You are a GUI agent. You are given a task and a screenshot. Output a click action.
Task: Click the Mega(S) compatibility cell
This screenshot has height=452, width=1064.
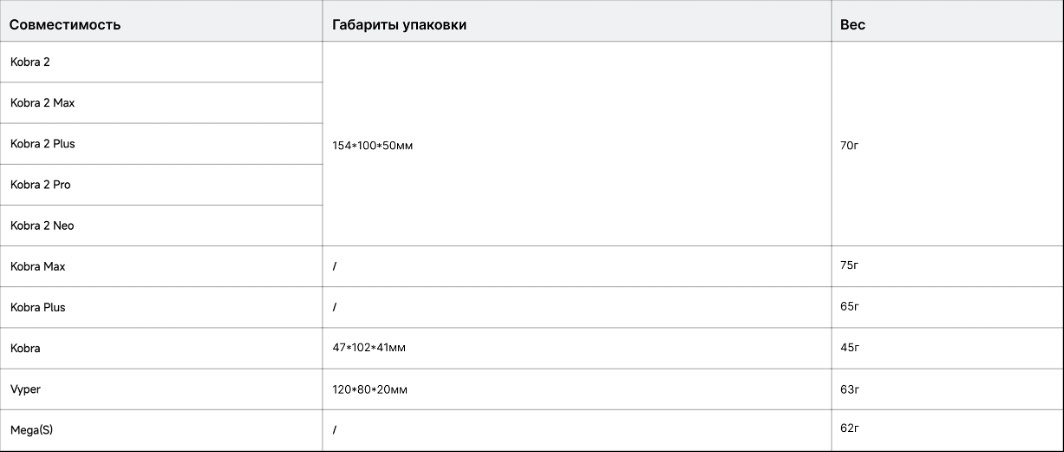click(x=31, y=430)
